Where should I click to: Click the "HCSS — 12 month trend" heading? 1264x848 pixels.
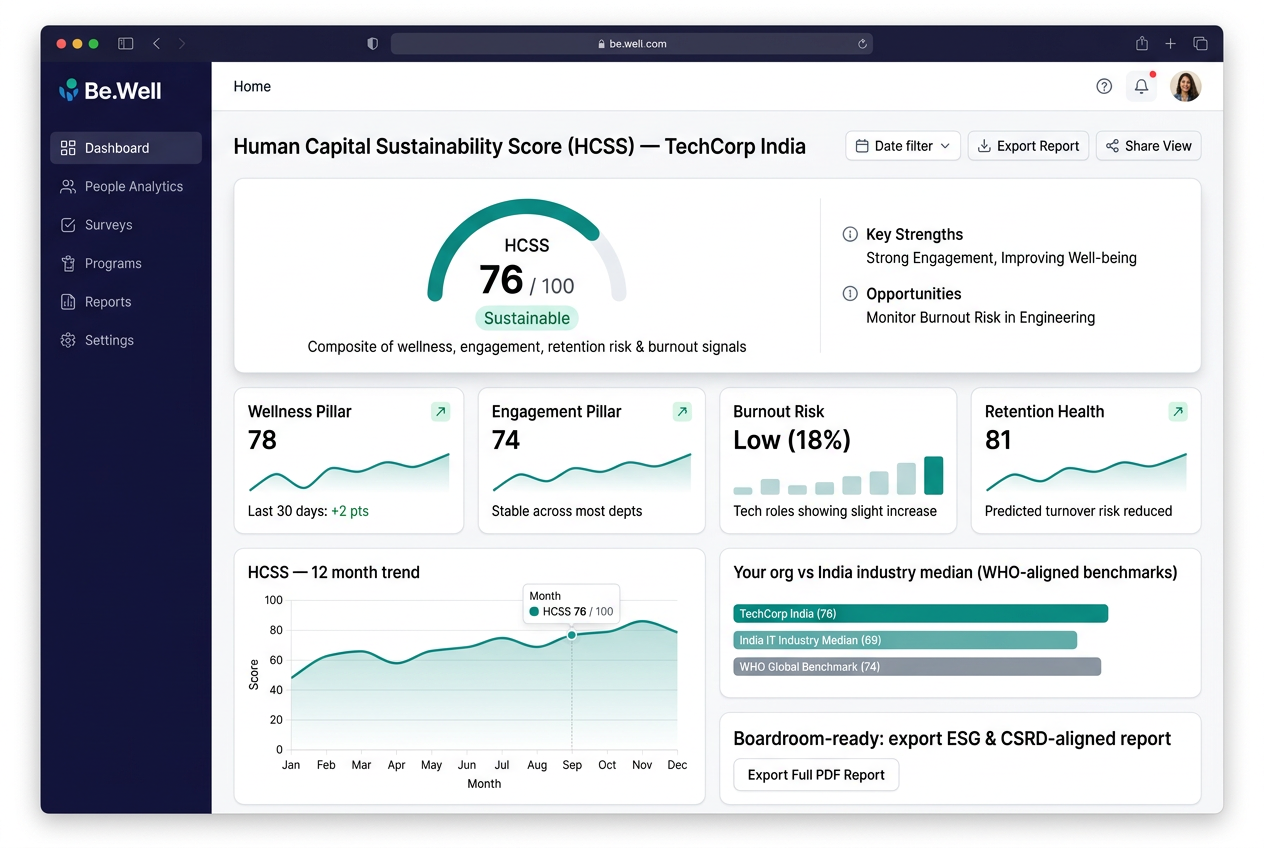point(334,573)
